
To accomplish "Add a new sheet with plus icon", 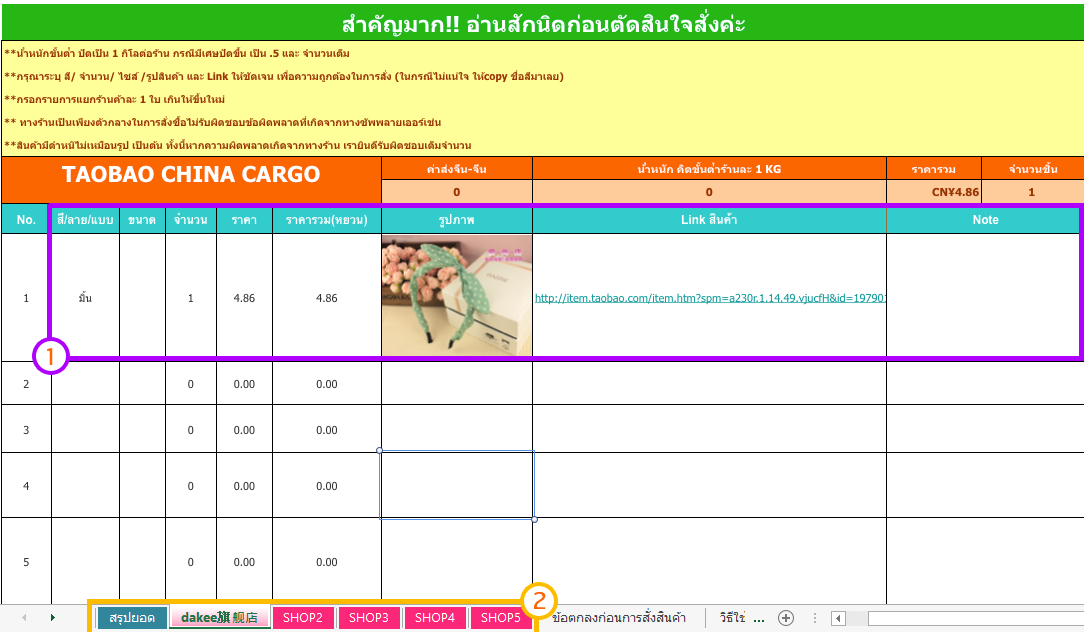I will [x=786, y=618].
